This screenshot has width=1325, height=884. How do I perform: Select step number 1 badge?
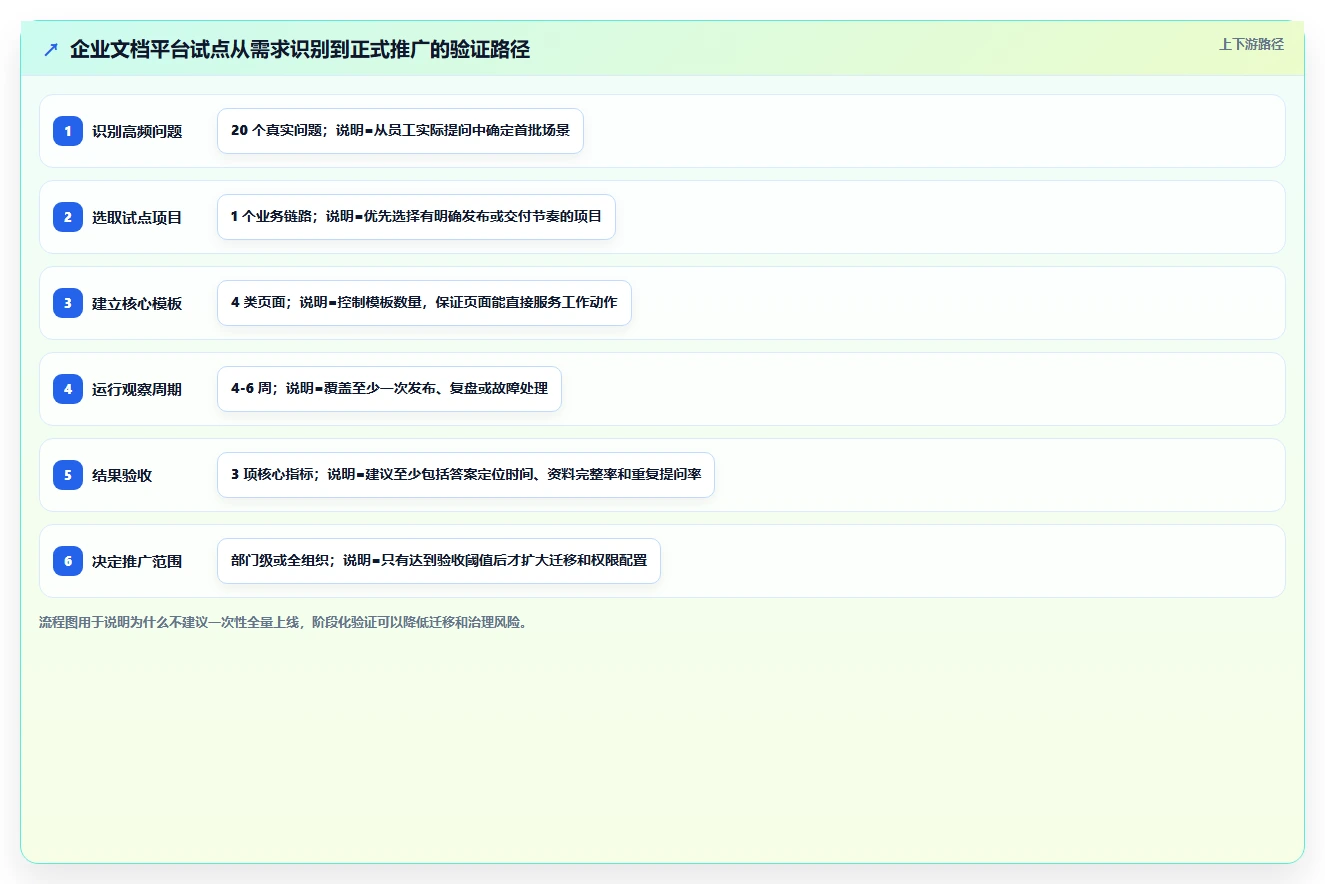pos(68,131)
